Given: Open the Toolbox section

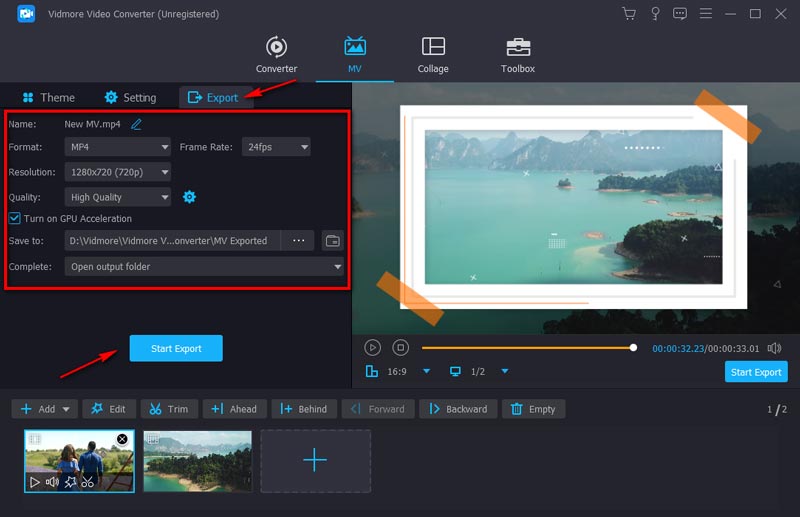Looking at the screenshot, I should coord(517,55).
